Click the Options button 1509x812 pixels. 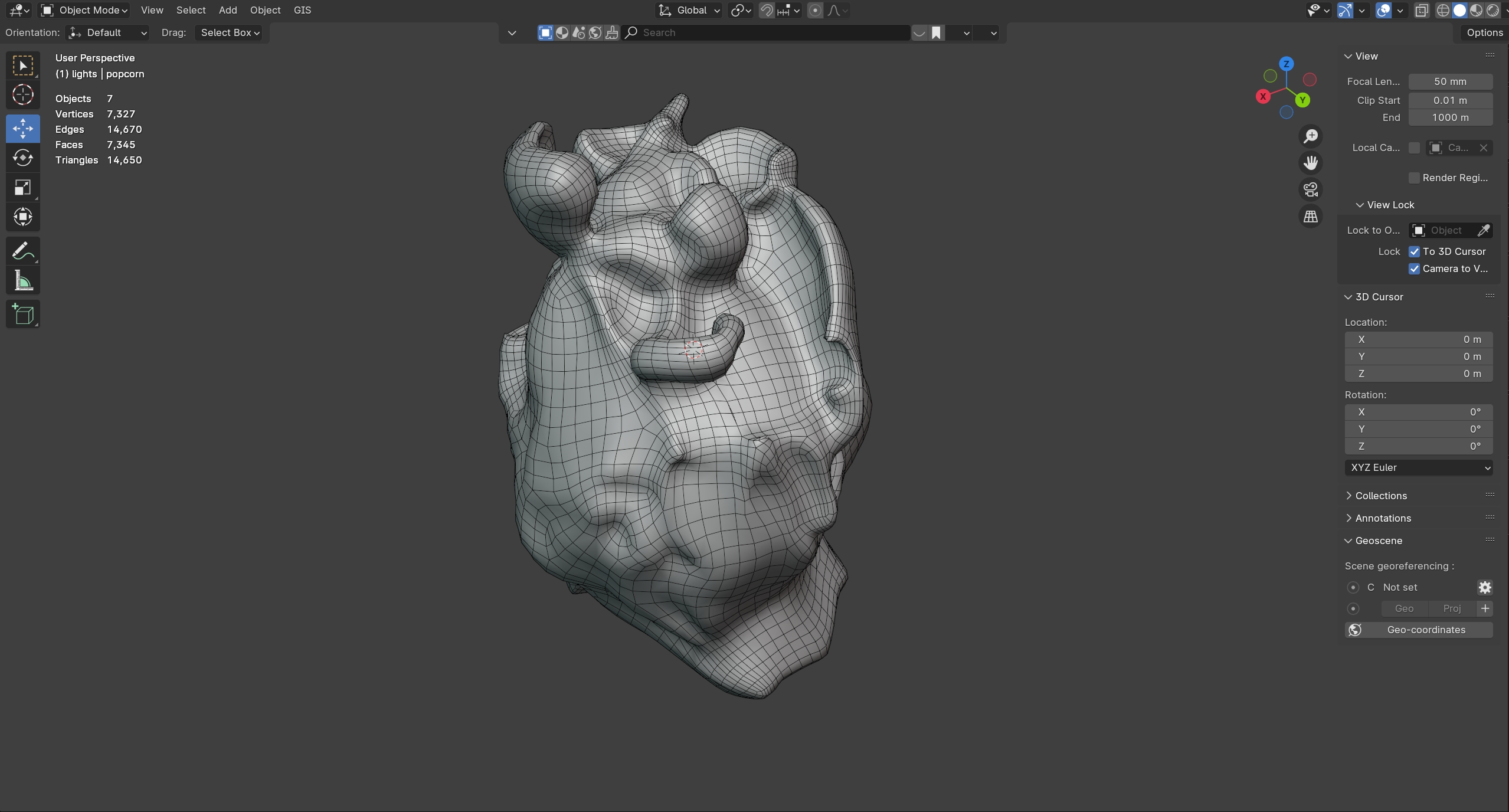click(x=1484, y=32)
